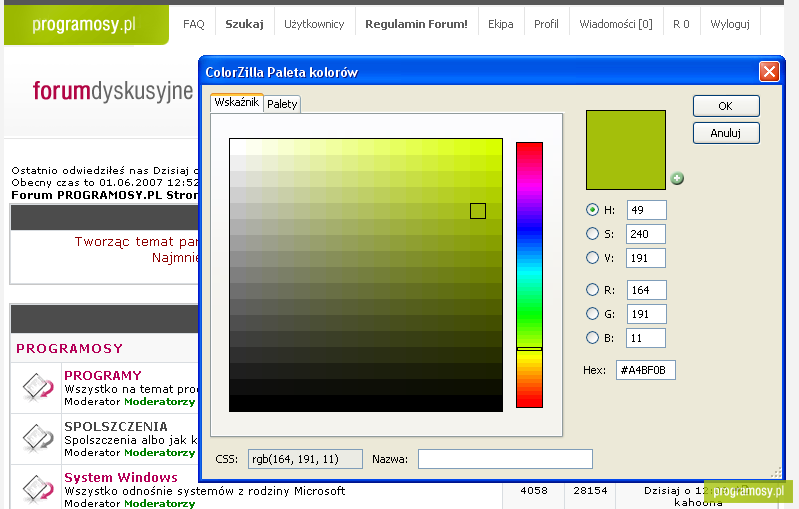Click the dialog resize grip corner
The width and height of the screenshot is (799, 509).
click(x=776, y=472)
